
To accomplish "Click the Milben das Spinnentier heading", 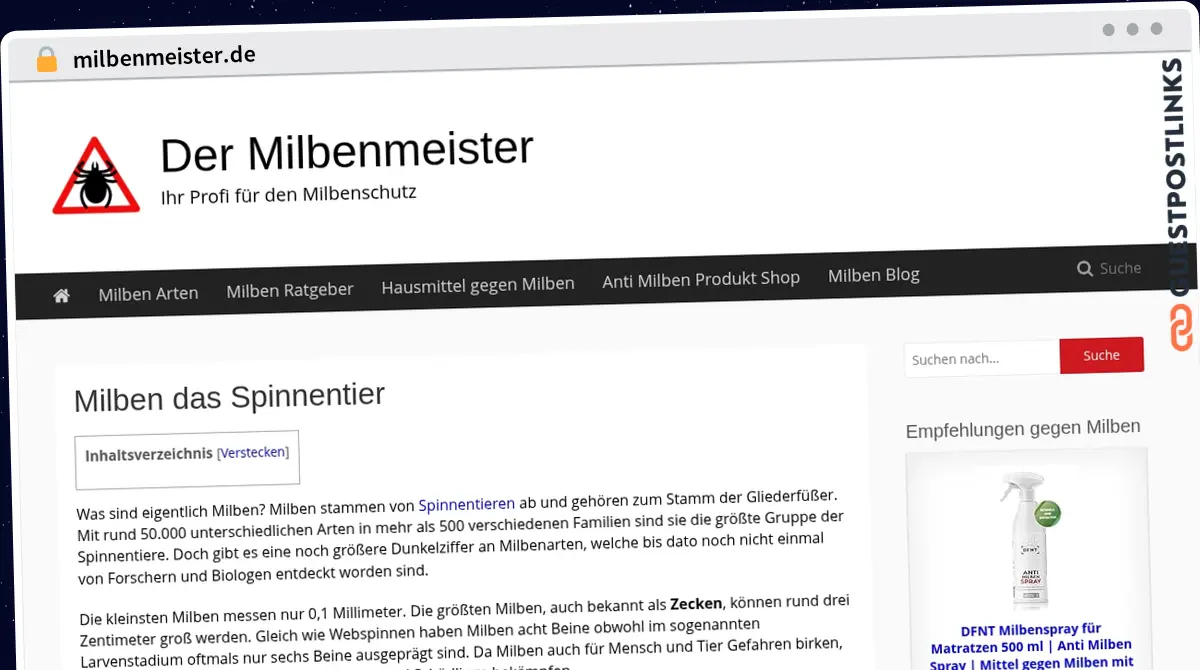I will point(229,397).
